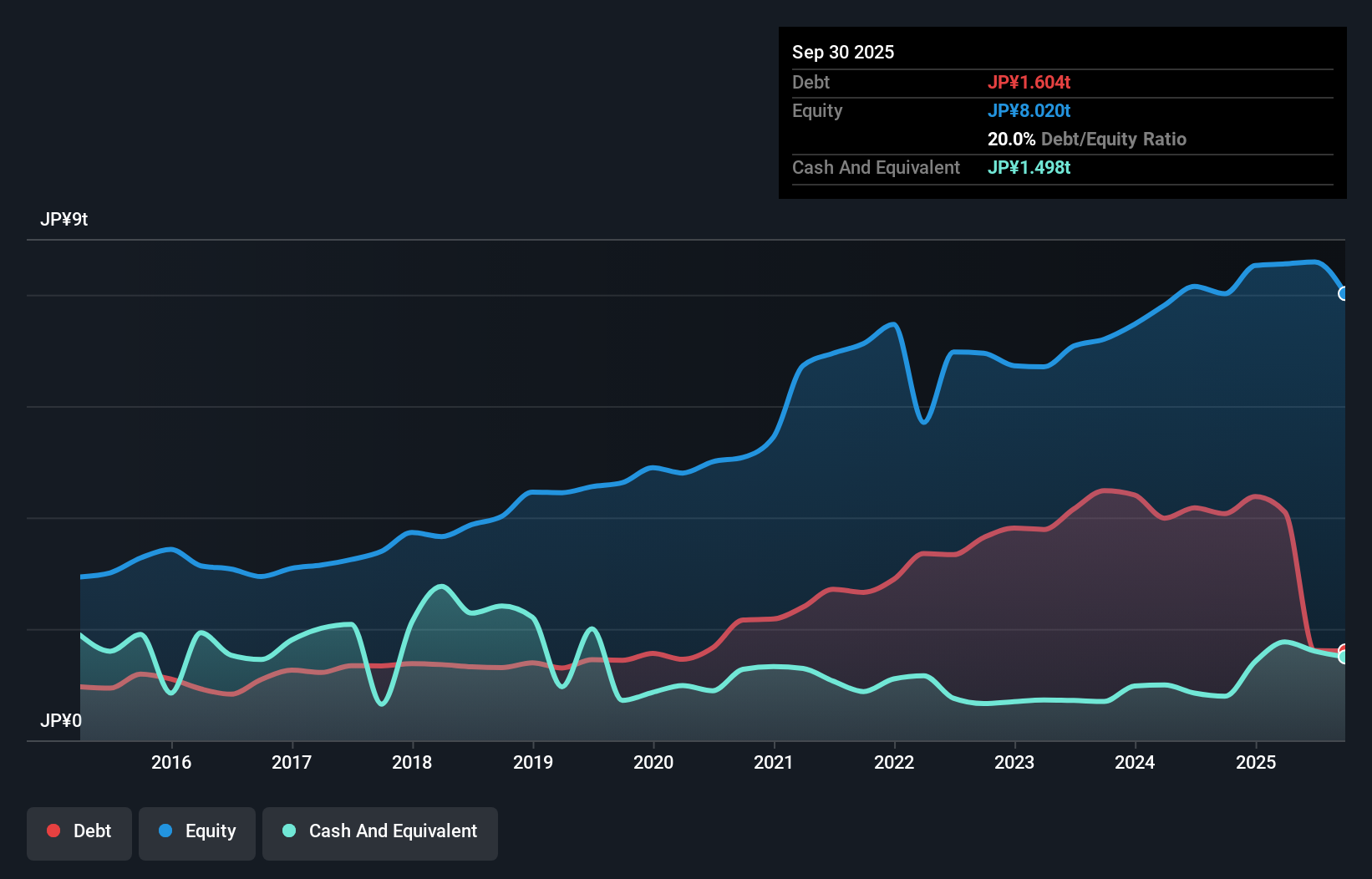
Task: Click the 20.0% Debt/Equity Ratio text
Action: 1087,139
